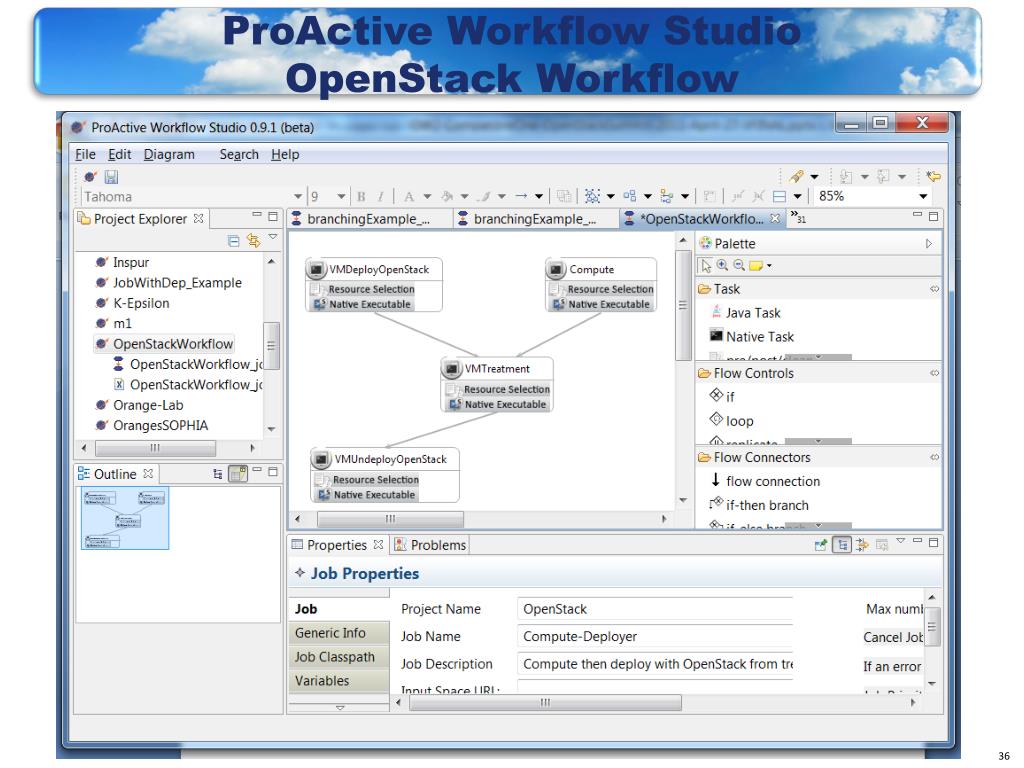
Task: Click the Job Name field (Compute-Deployer)
Action: tap(655, 637)
